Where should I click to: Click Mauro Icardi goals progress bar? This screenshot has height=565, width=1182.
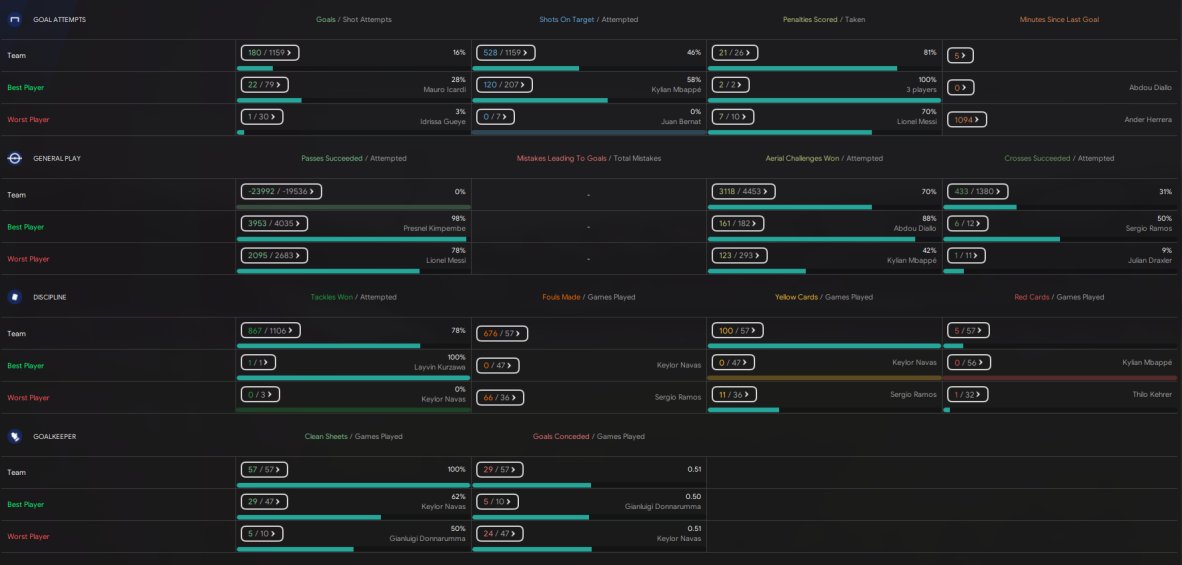click(269, 100)
